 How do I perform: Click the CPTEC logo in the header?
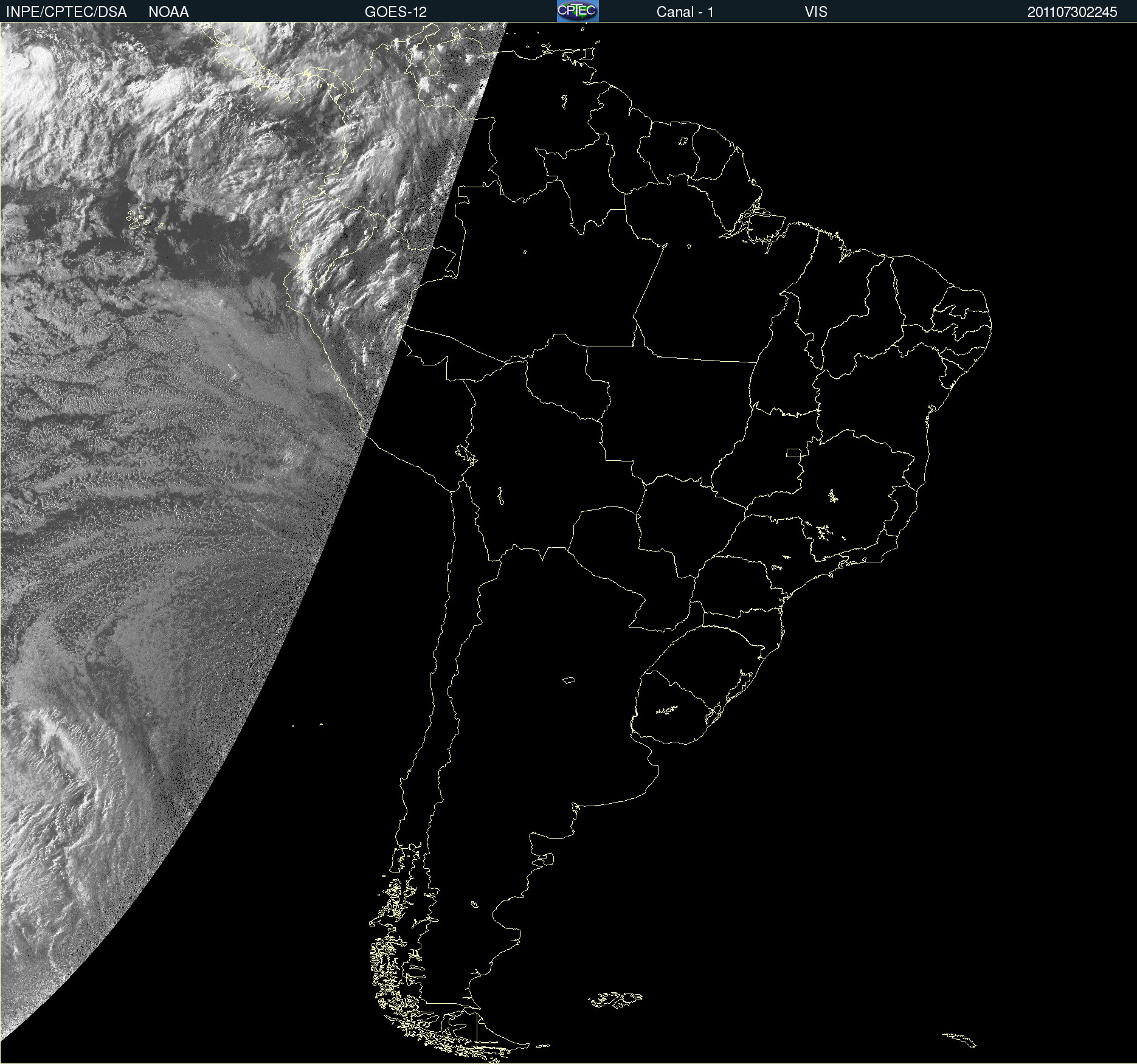[x=578, y=11]
